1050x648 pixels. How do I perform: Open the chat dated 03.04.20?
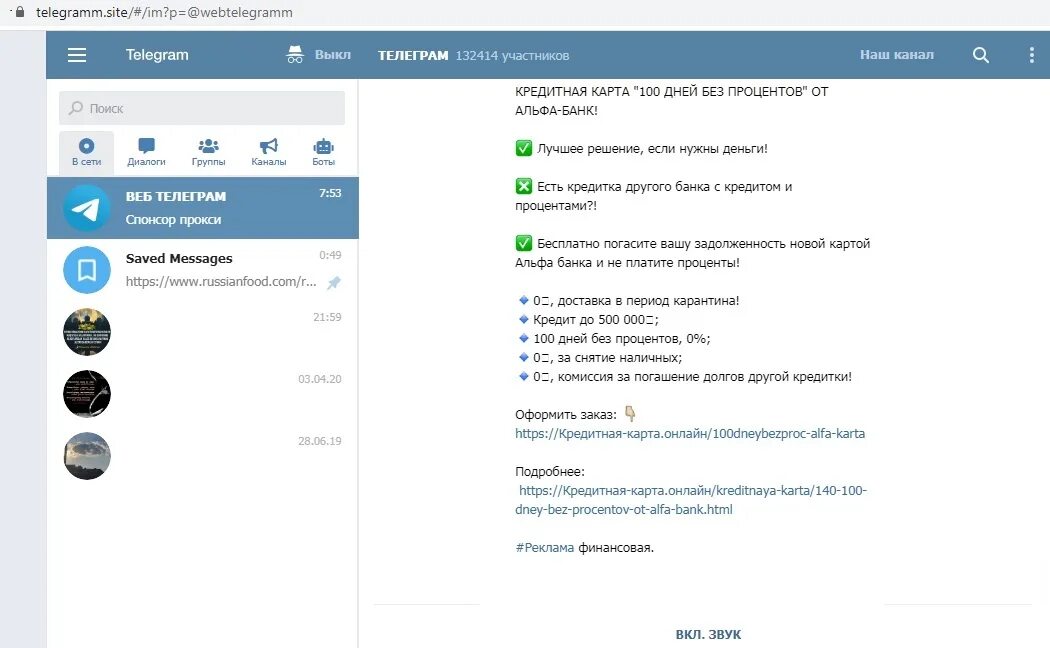click(203, 394)
